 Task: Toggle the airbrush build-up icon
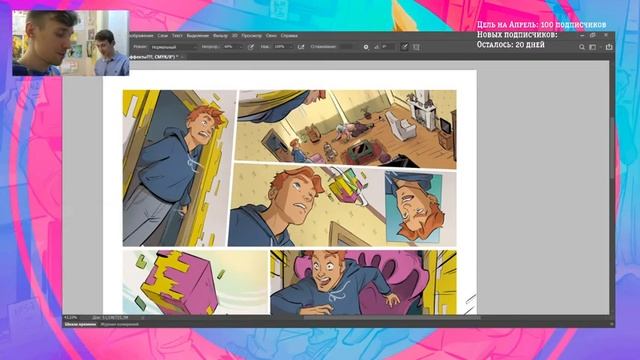tap(301, 47)
